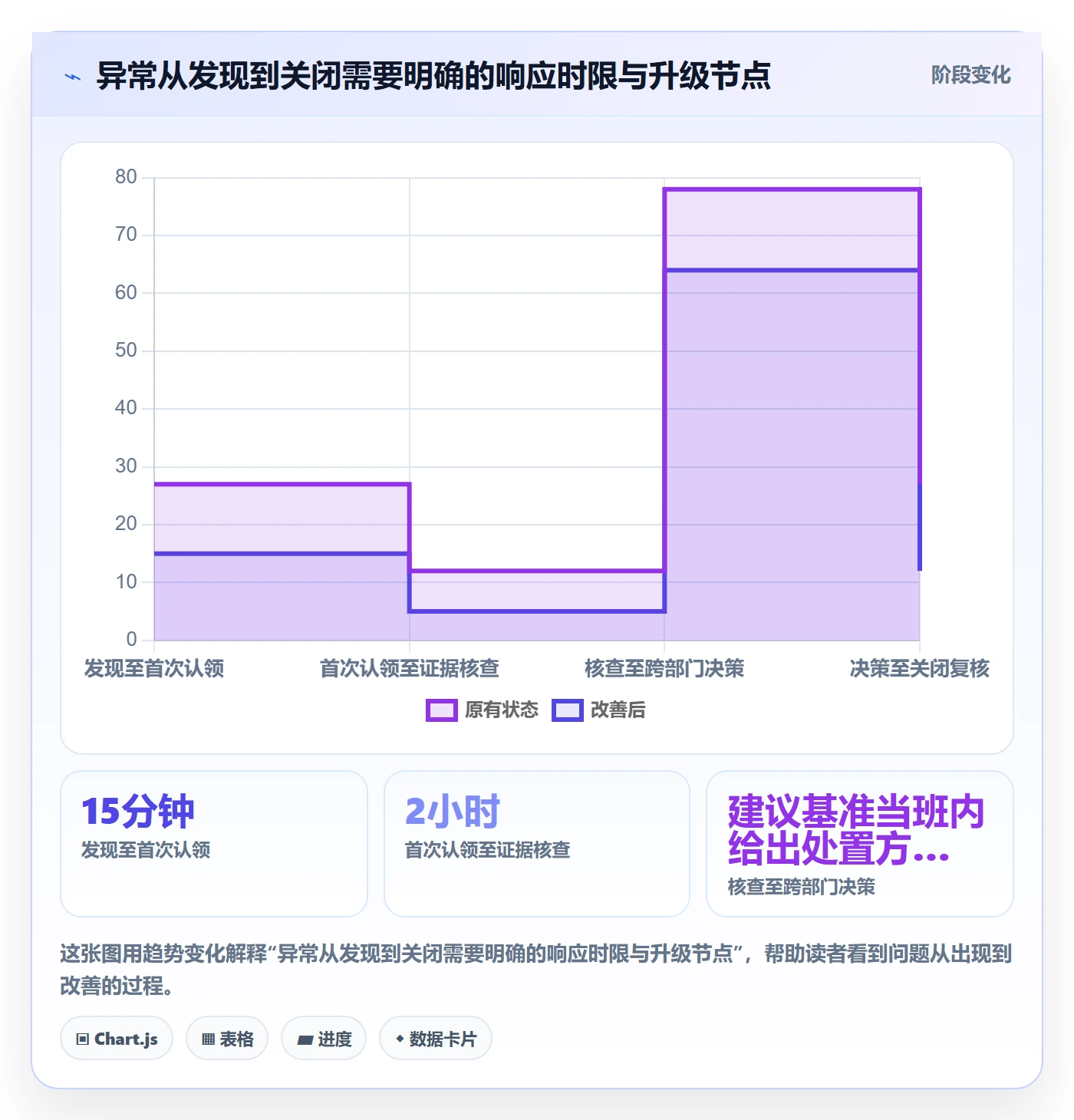Image resolution: width=1074 pixels, height=1120 pixels.
Task: Select the 进度 tag chip
Action: 324,1039
